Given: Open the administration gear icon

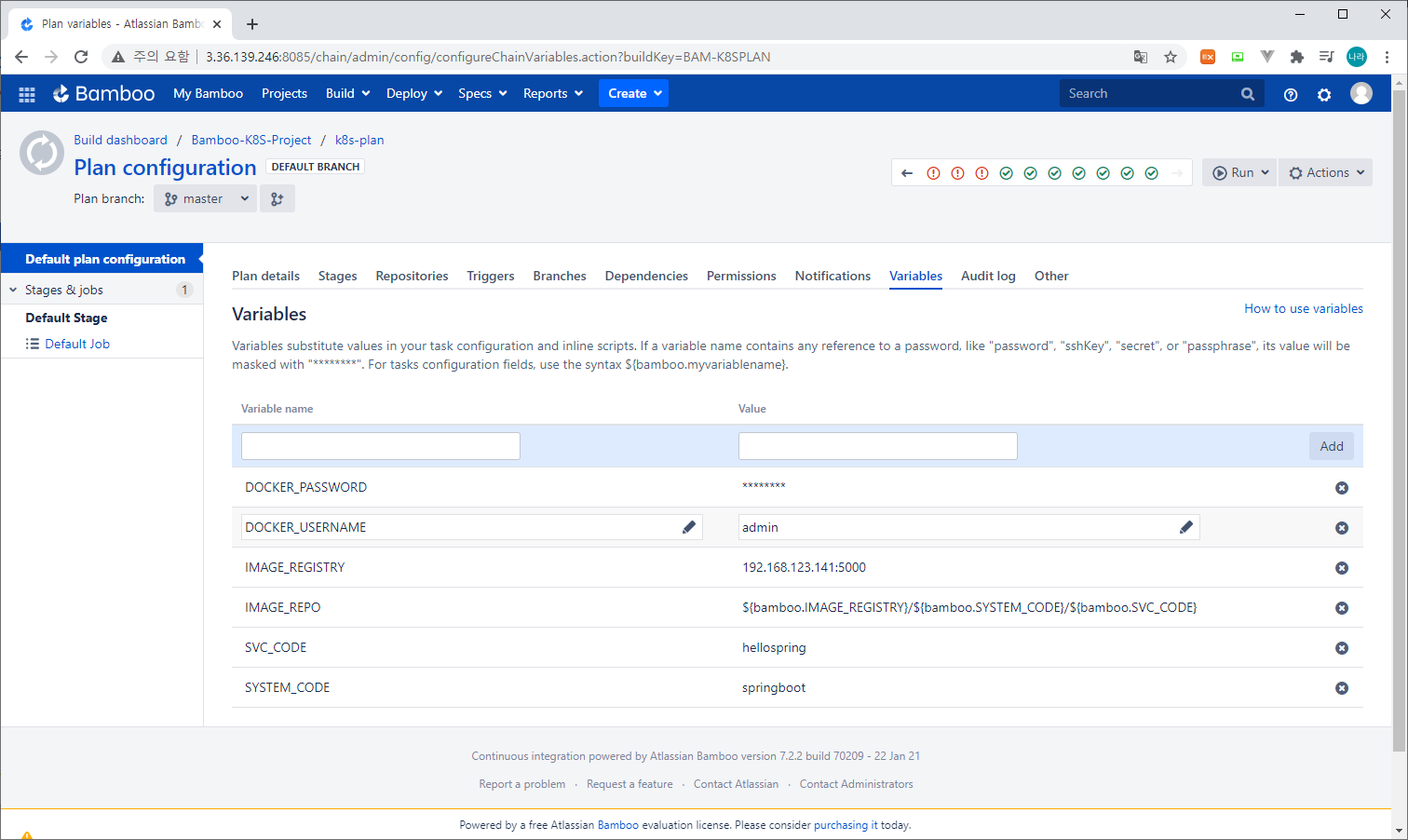Looking at the screenshot, I should (1324, 94).
